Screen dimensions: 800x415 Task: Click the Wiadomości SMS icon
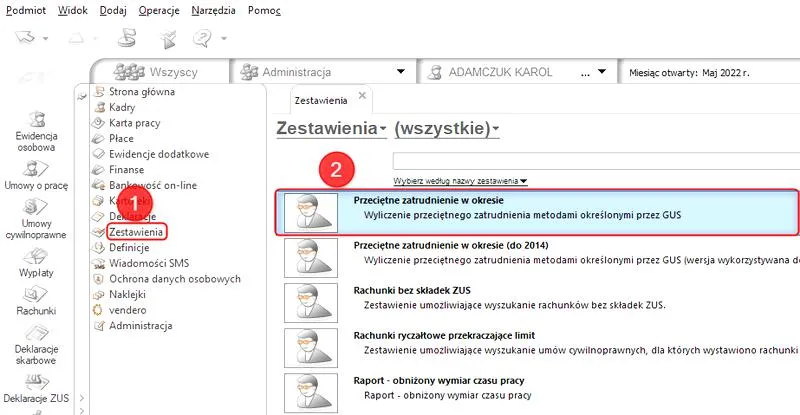pos(98,264)
